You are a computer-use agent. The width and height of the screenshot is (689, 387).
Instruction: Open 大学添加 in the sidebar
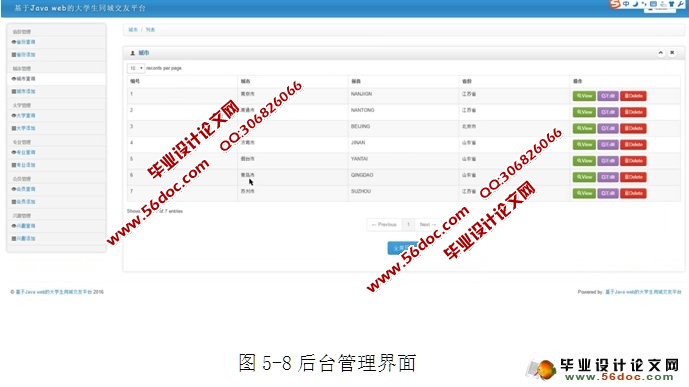(26, 128)
